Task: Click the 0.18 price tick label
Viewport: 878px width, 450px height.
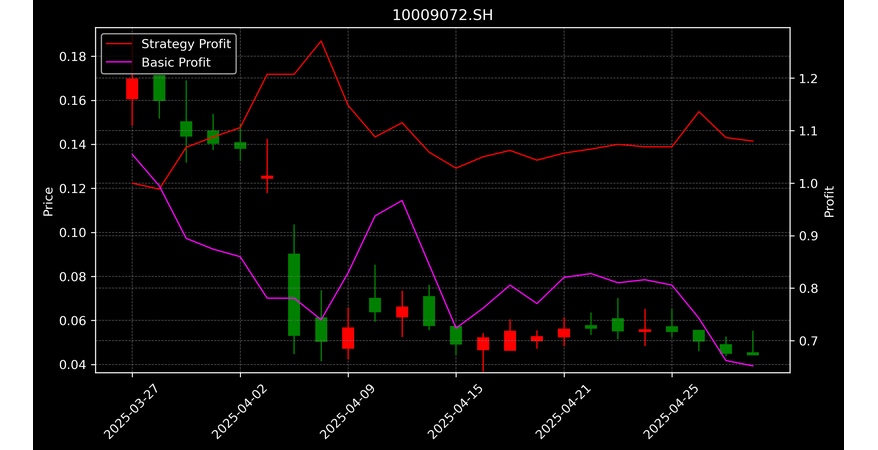Action: (x=72, y=57)
